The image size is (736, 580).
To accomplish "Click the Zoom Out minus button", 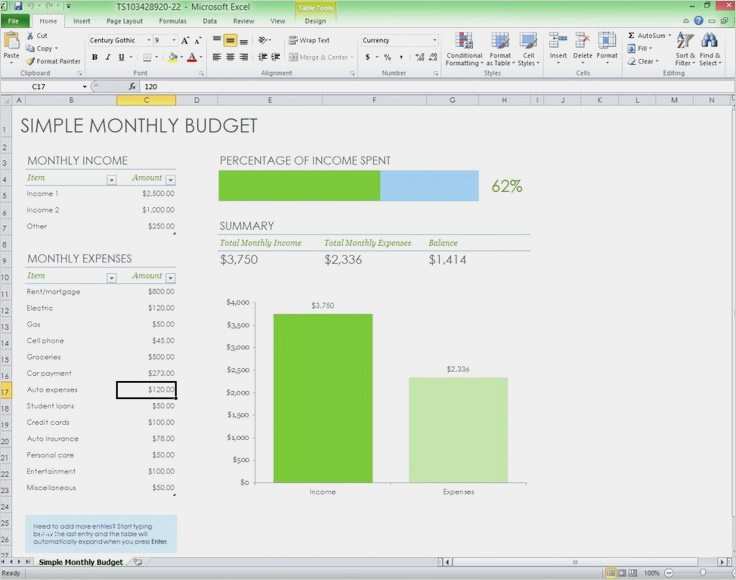I will 668,572.
